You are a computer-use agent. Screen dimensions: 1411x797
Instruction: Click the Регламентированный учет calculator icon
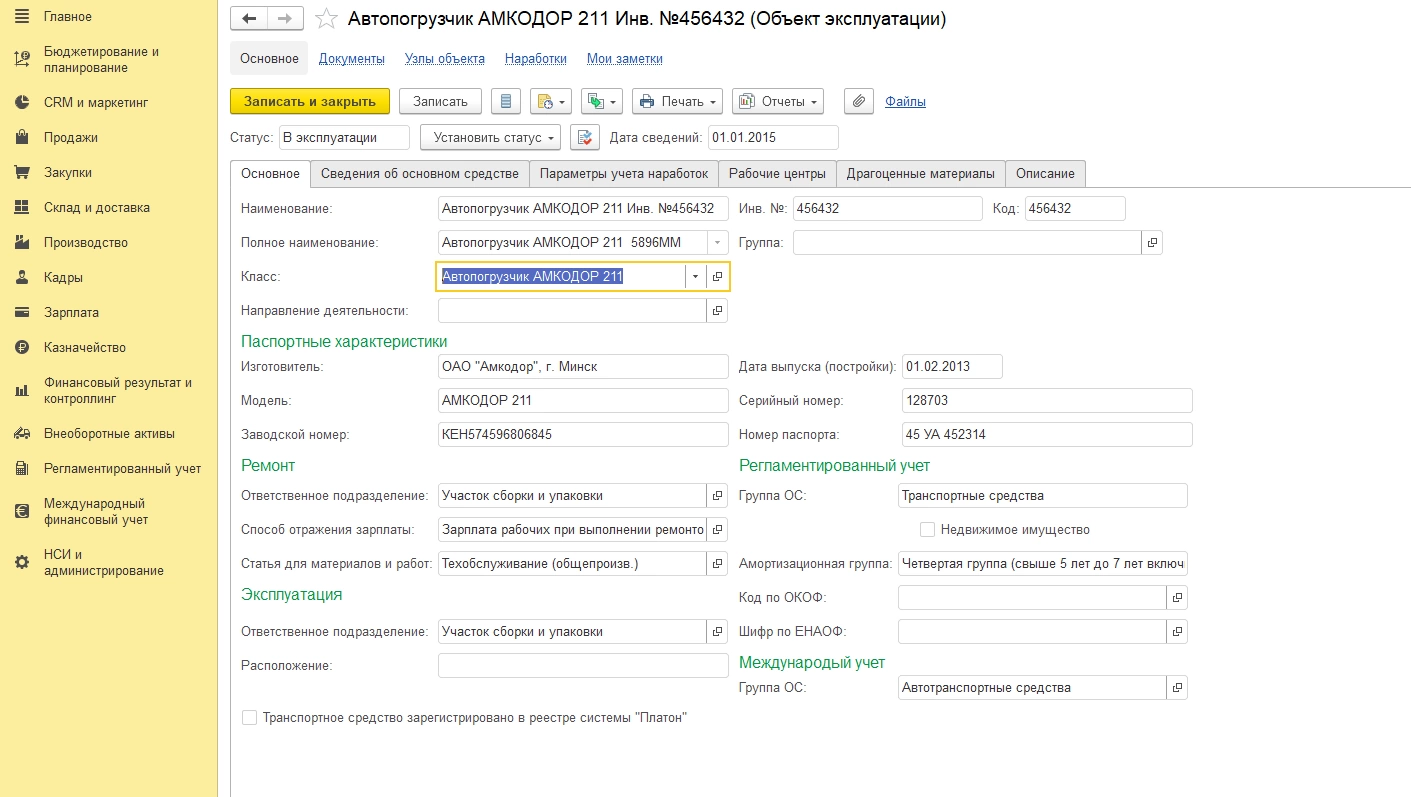click(x=22, y=468)
